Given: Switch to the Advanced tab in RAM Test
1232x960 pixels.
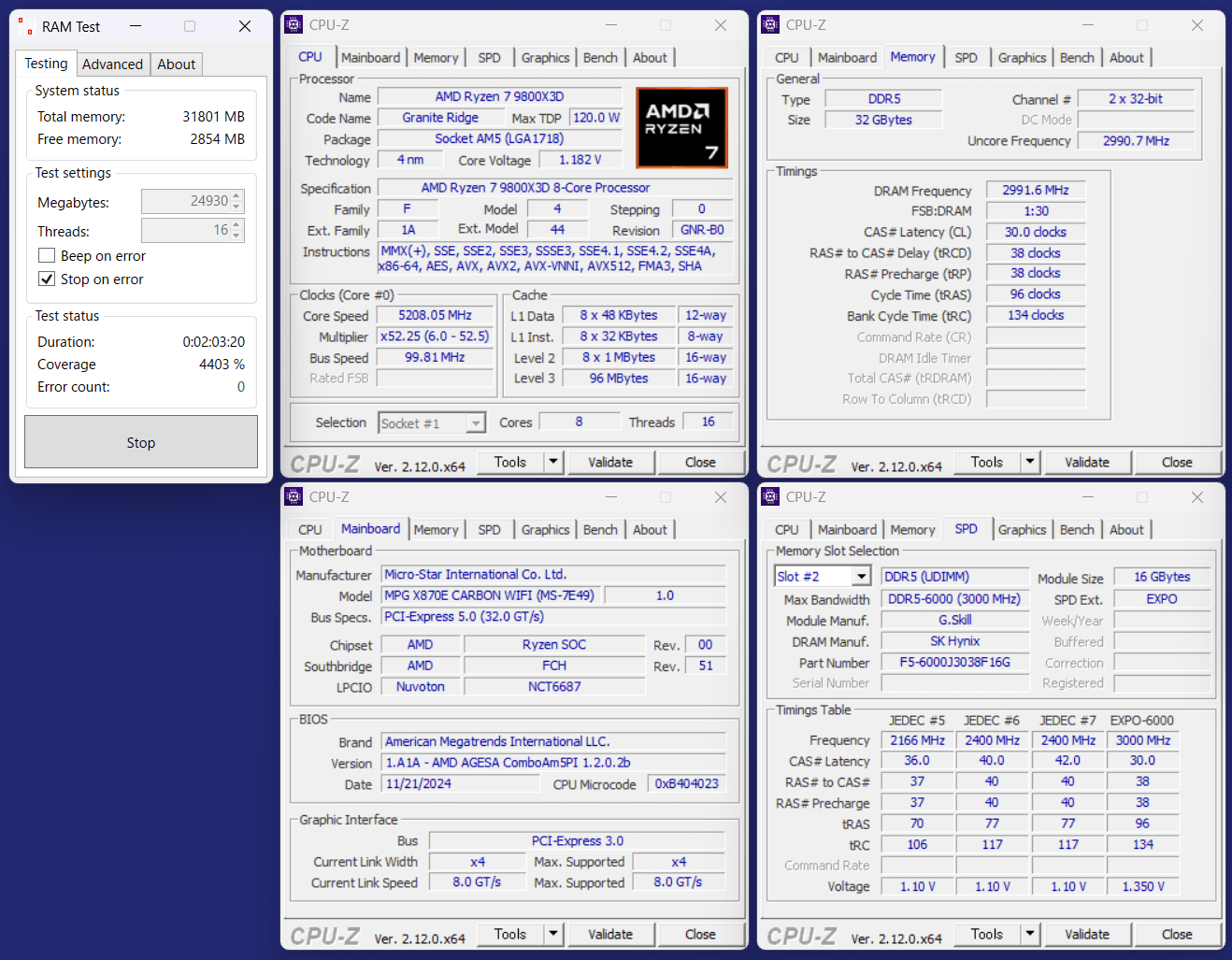Looking at the screenshot, I should coord(112,64).
